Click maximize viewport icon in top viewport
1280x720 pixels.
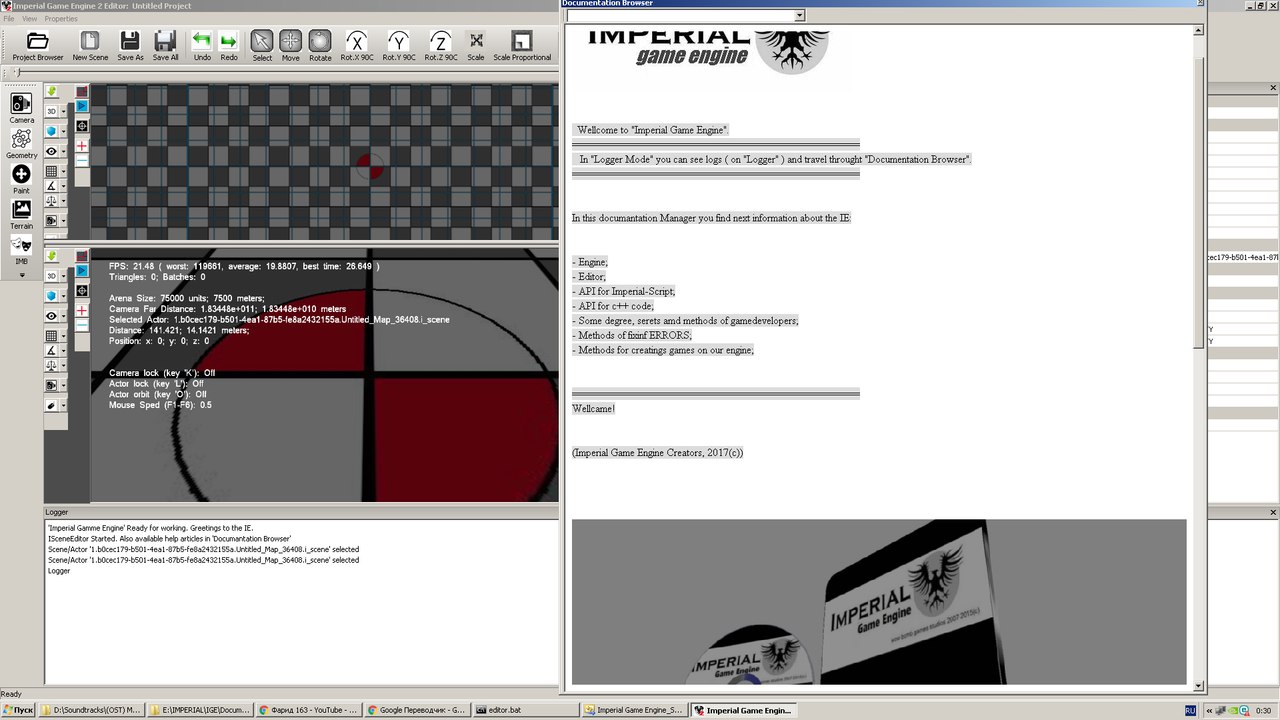click(x=82, y=91)
